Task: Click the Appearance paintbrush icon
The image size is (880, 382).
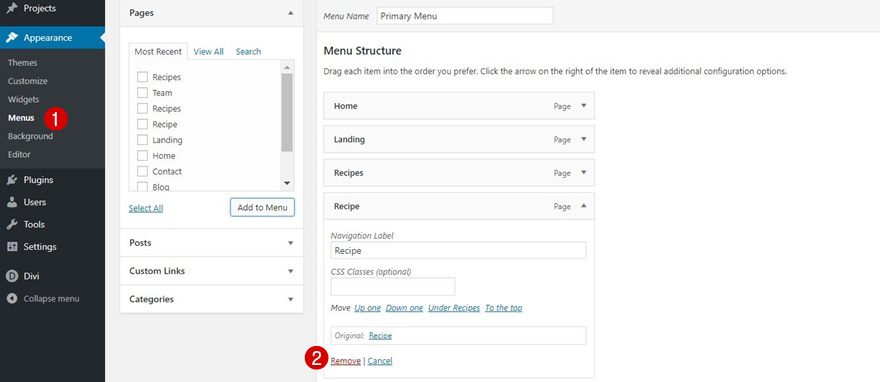Action: [x=12, y=38]
